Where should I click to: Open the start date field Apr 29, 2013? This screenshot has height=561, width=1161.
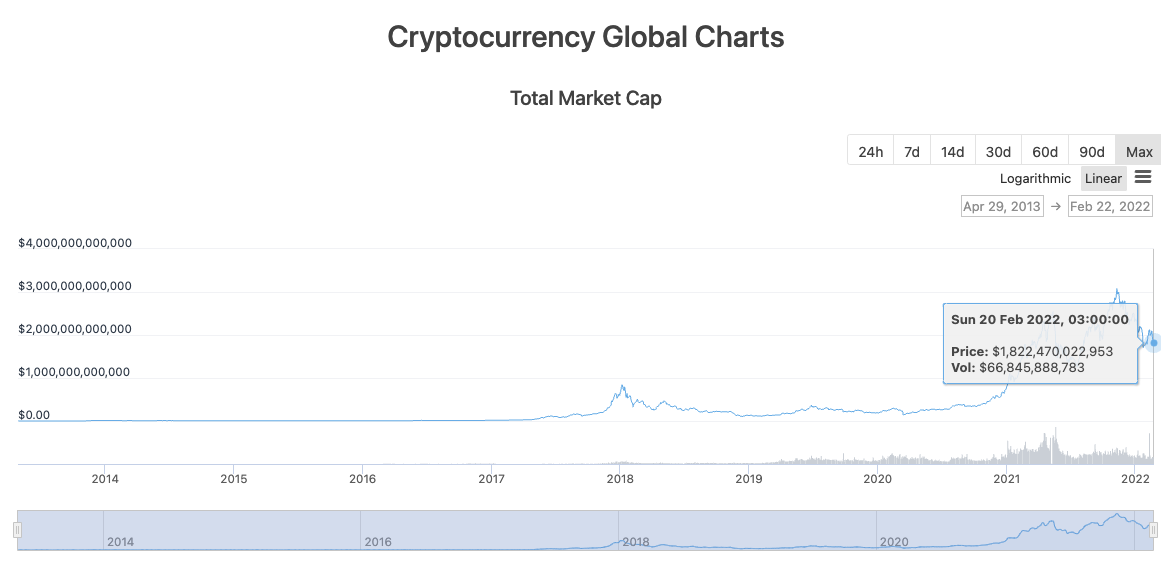click(x=1001, y=207)
